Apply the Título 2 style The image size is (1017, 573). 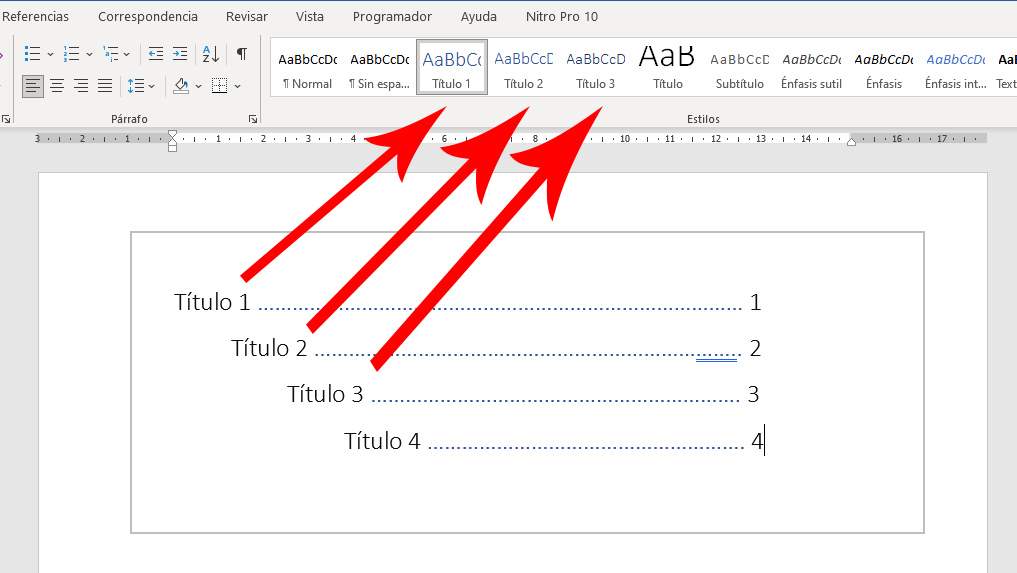(x=524, y=68)
